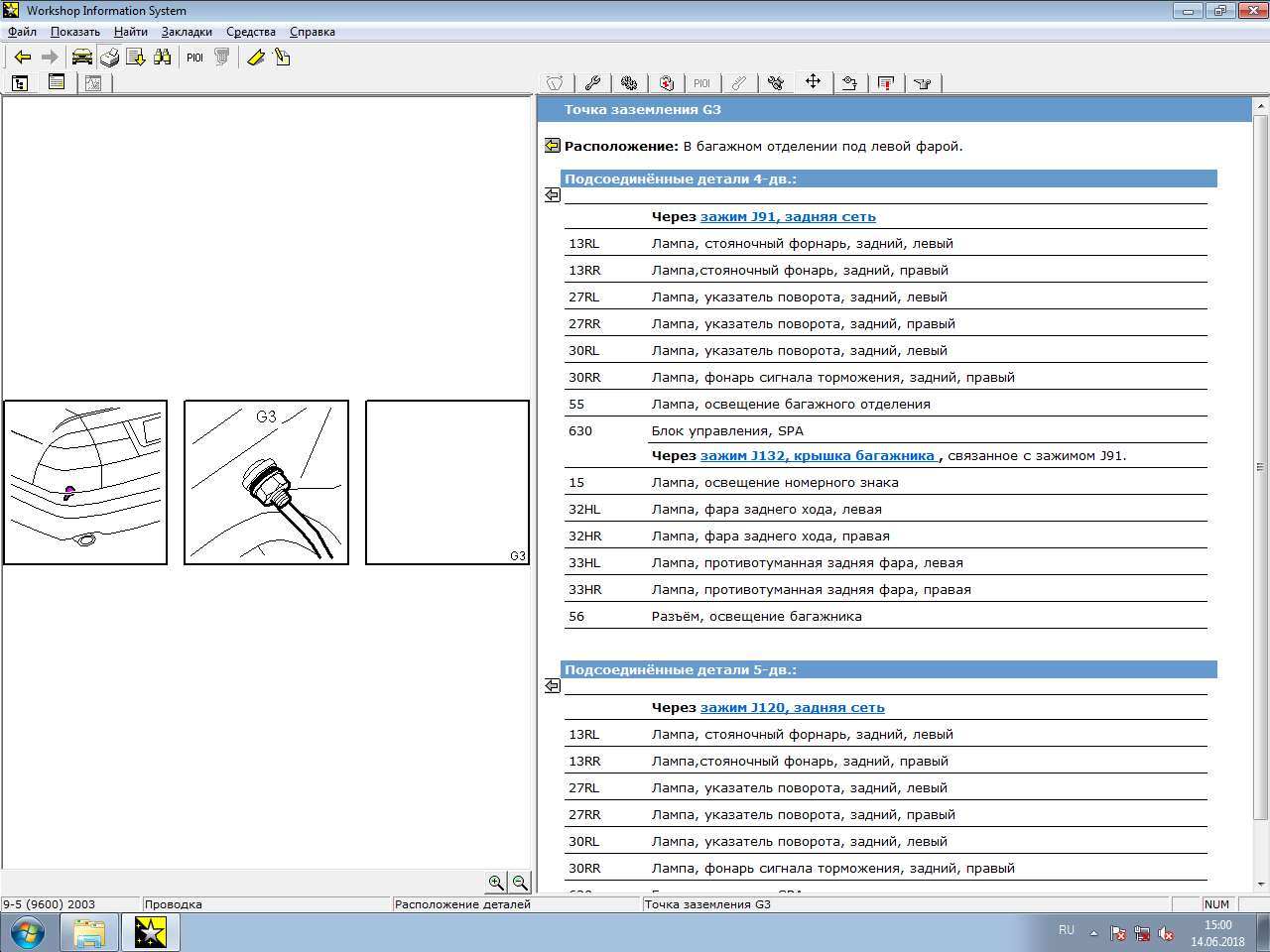This screenshot has height=952, width=1270.
Task: Follow the link зажим J91, задняя сеть
Action: tap(788, 216)
